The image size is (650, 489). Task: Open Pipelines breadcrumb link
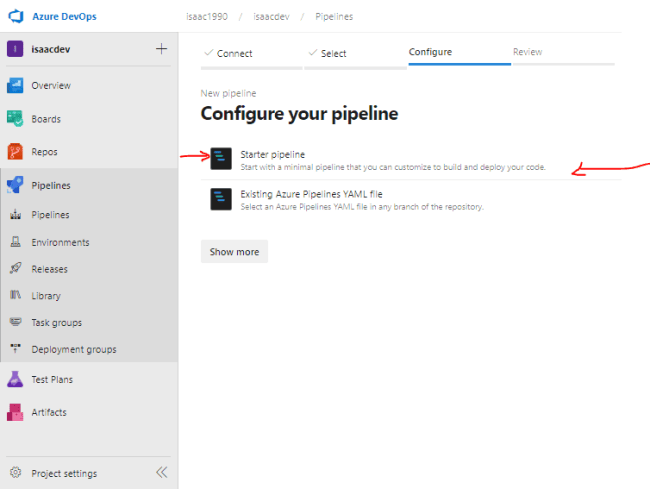[x=334, y=17]
